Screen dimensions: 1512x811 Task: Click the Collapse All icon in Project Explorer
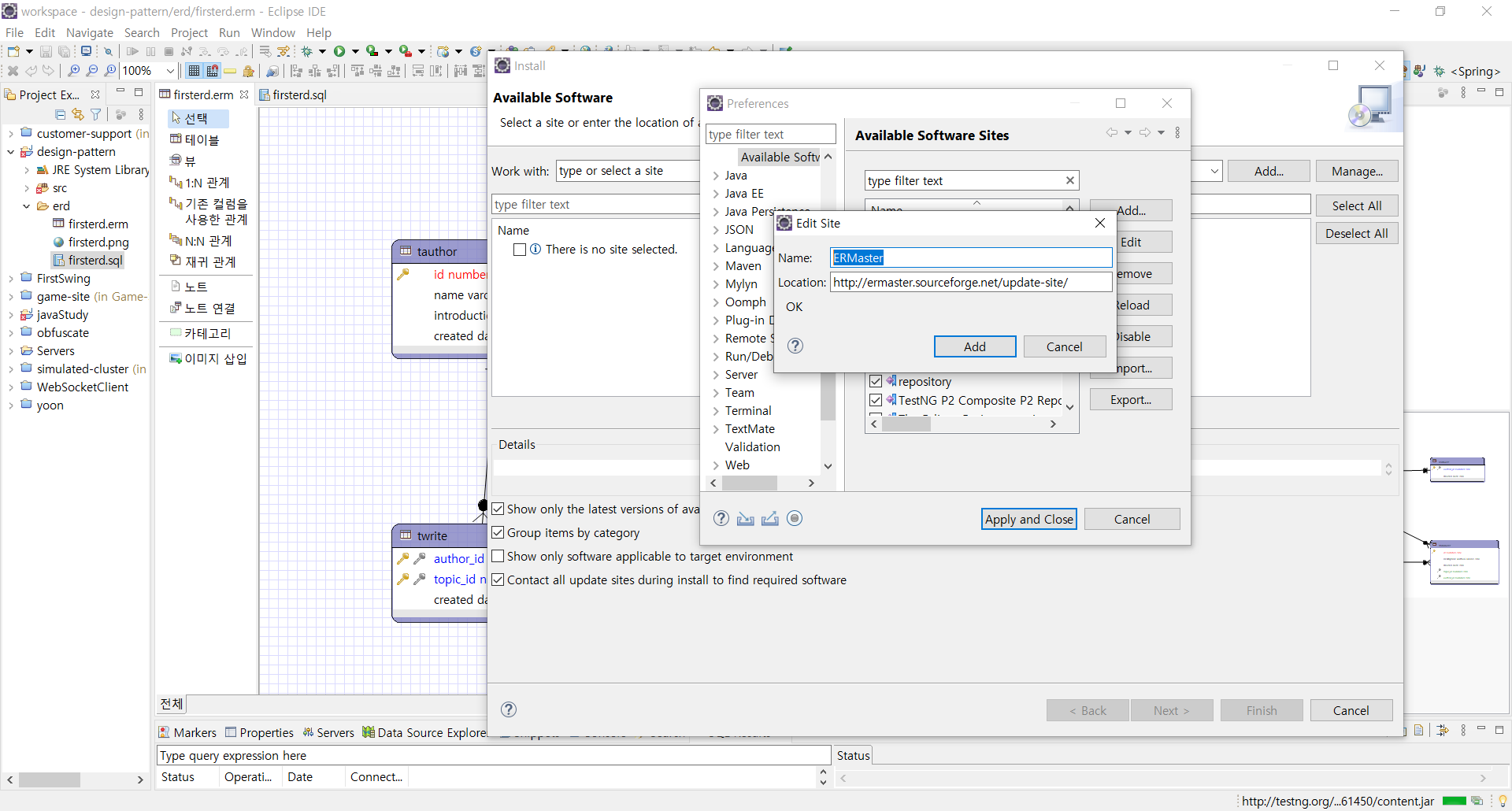pos(60,114)
